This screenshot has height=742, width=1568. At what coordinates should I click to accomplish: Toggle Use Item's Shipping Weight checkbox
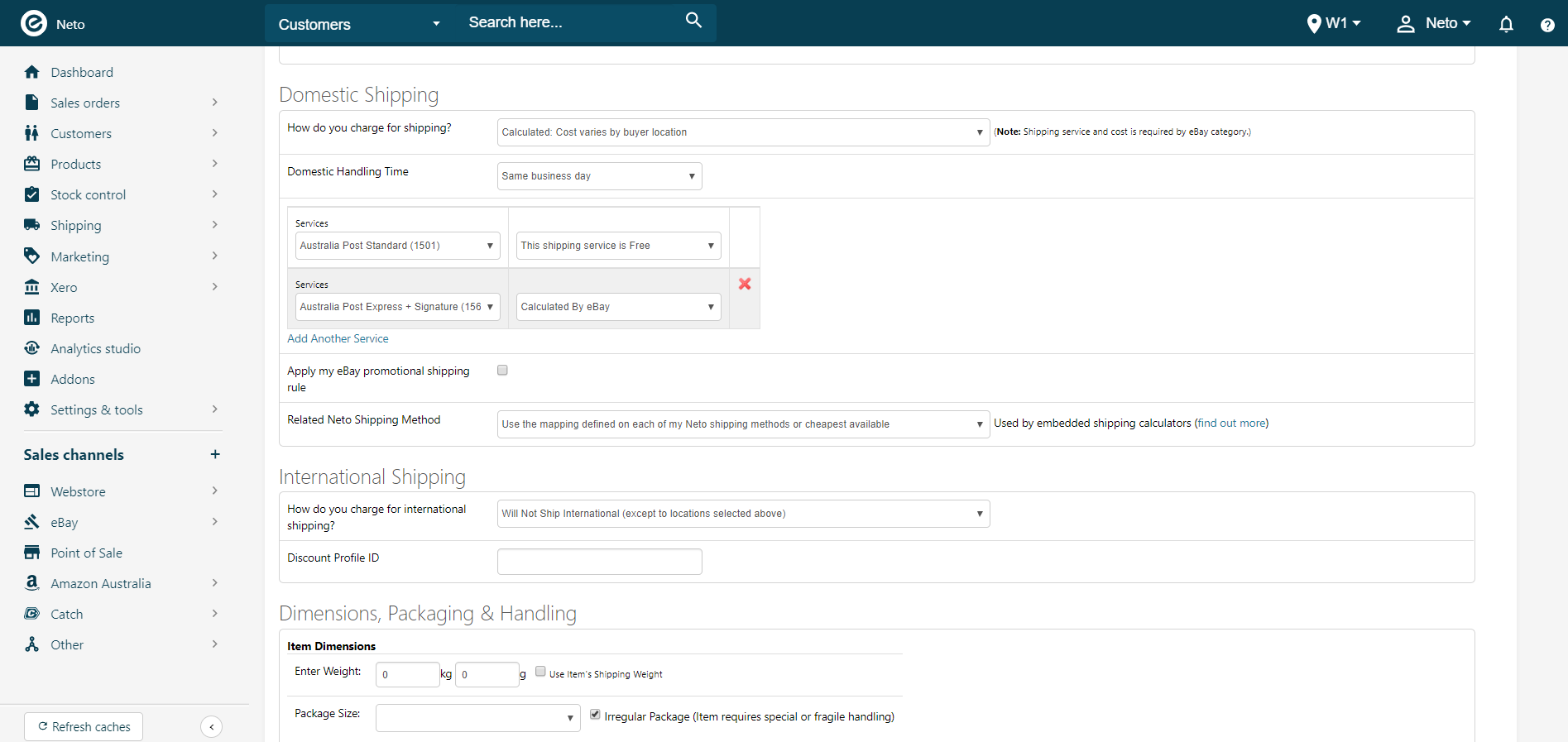[540, 672]
